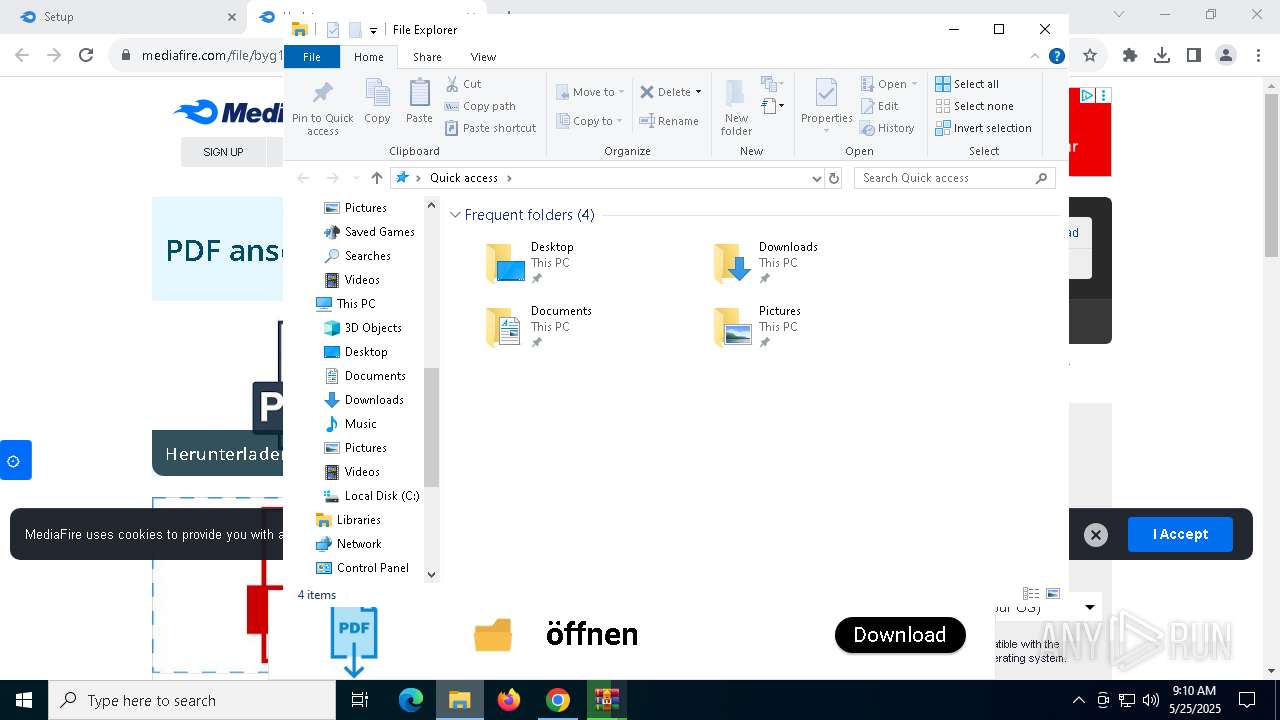This screenshot has width=1280, height=720.
Task: Select Music in navigation pane
Action: [x=350, y=424]
